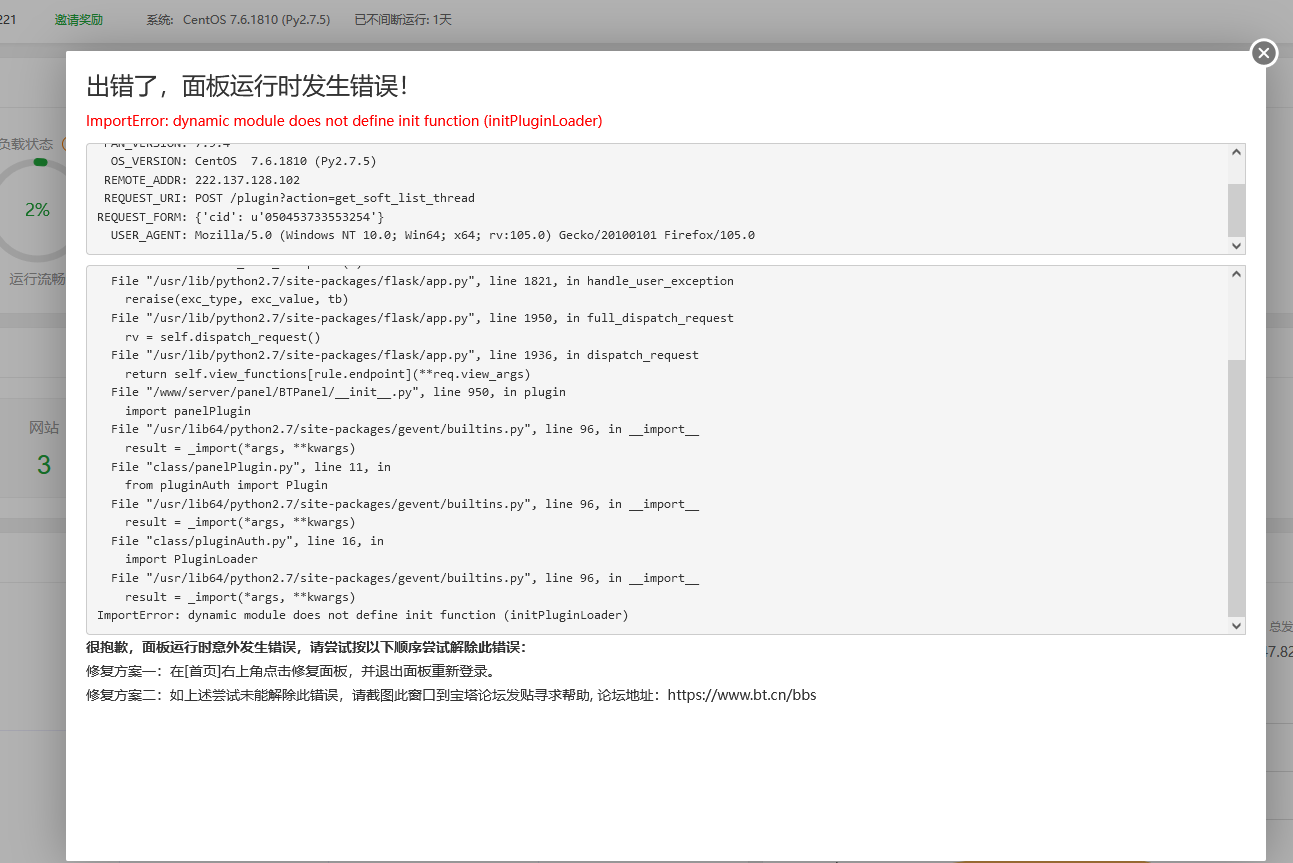This screenshot has width=1293, height=863.
Task: Click the bold 很抱歉 apology sentence
Action: 306,647
